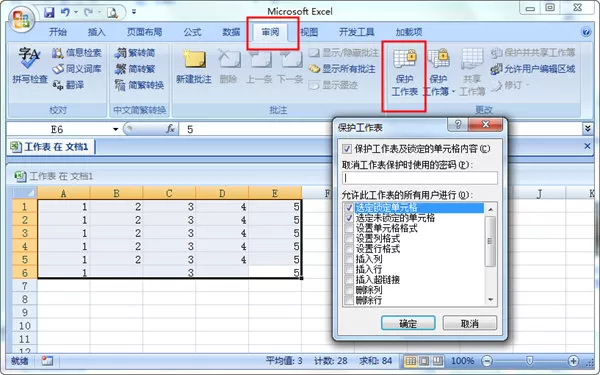Click 保护工作表 ribbon button
The height and width of the screenshot is (375, 600).
404,72
